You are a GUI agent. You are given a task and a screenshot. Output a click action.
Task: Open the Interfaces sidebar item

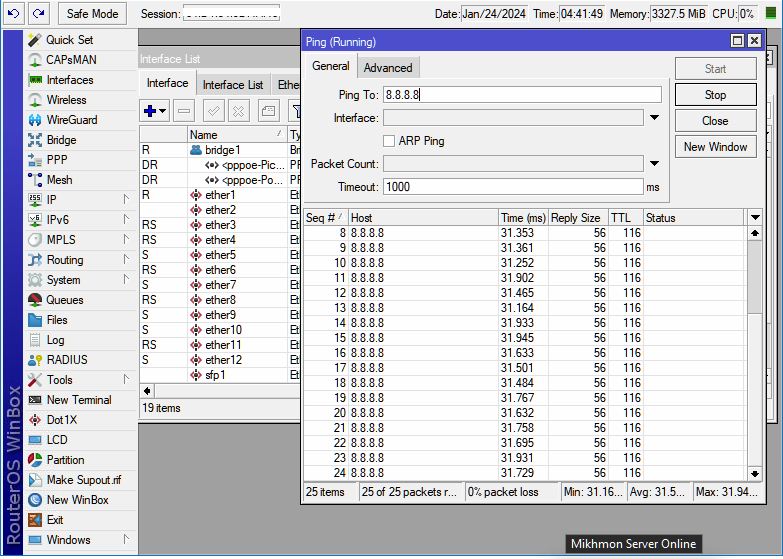pyautogui.click(x=69, y=80)
